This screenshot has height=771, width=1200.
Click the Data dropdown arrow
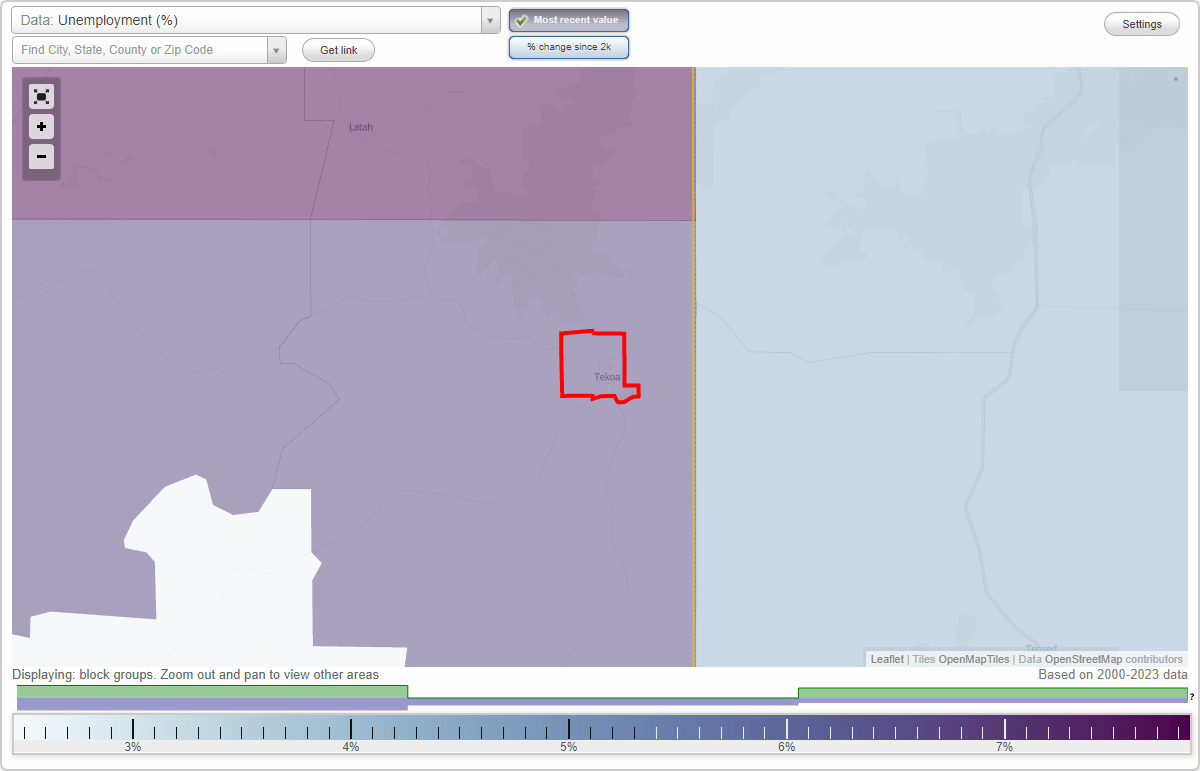(489, 19)
